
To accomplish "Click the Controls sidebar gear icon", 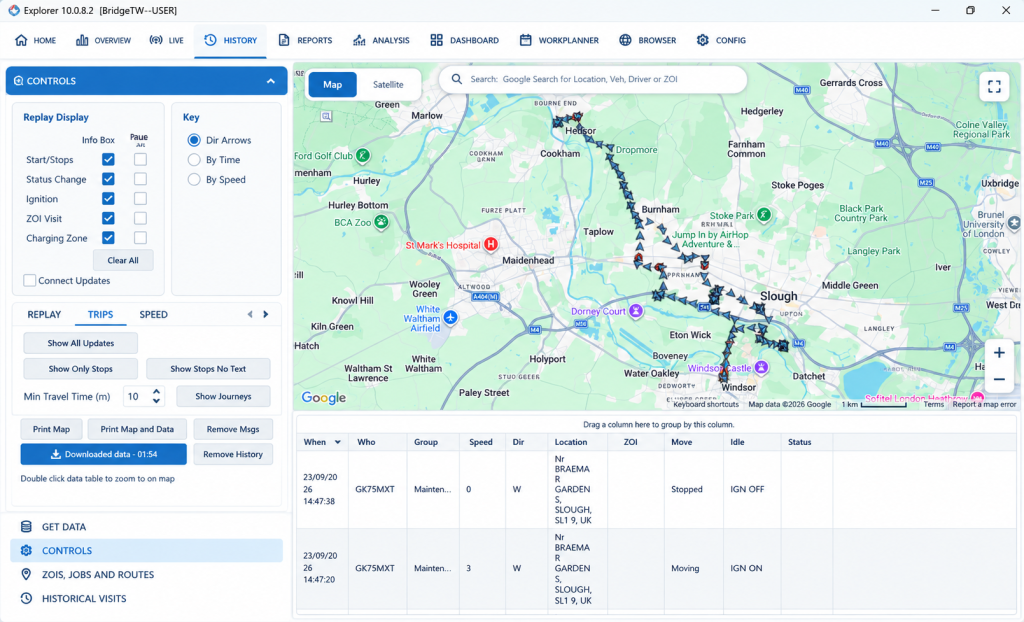I will (x=26, y=551).
